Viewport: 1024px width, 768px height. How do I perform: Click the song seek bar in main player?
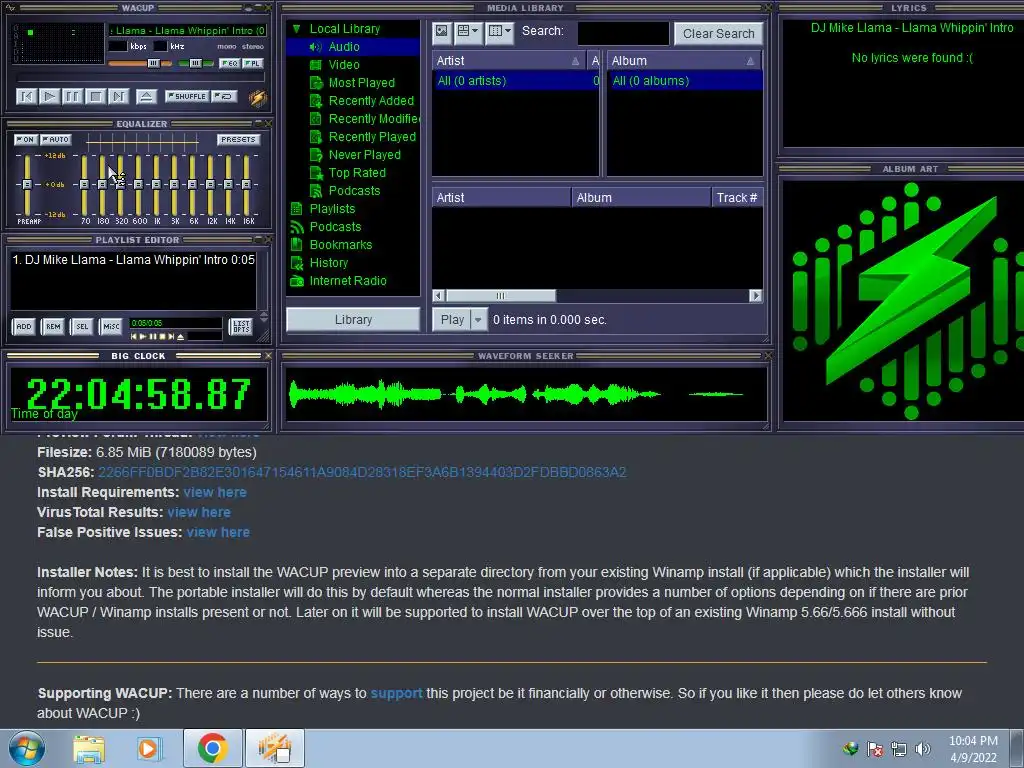point(140,78)
